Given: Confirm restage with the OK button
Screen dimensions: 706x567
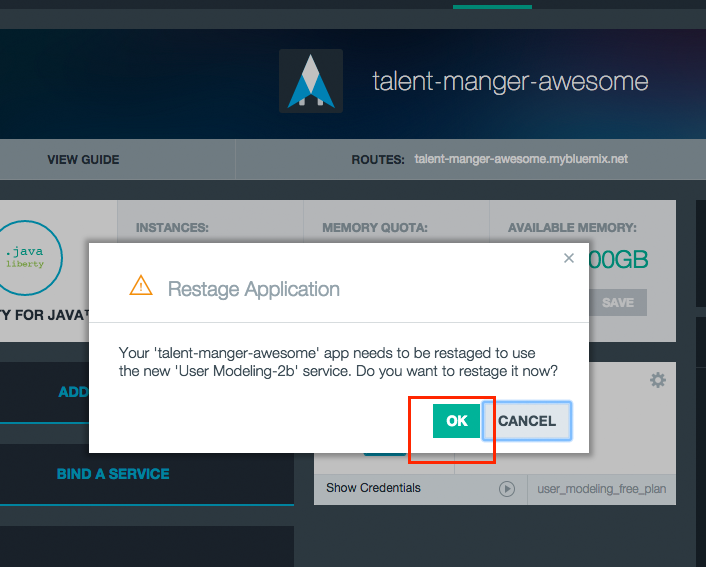Looking at the screenshot, I should click(x=457, y=421).
